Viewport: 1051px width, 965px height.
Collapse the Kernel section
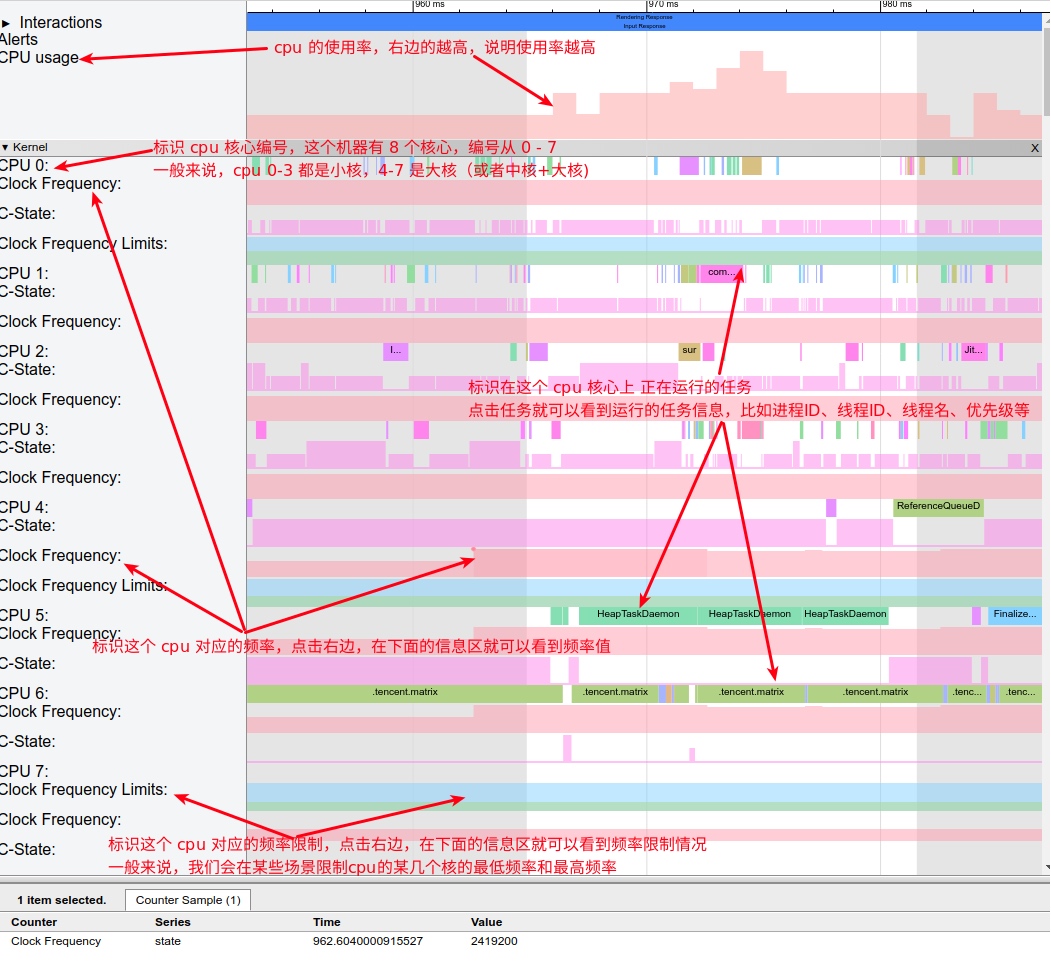tap(6, 147)
